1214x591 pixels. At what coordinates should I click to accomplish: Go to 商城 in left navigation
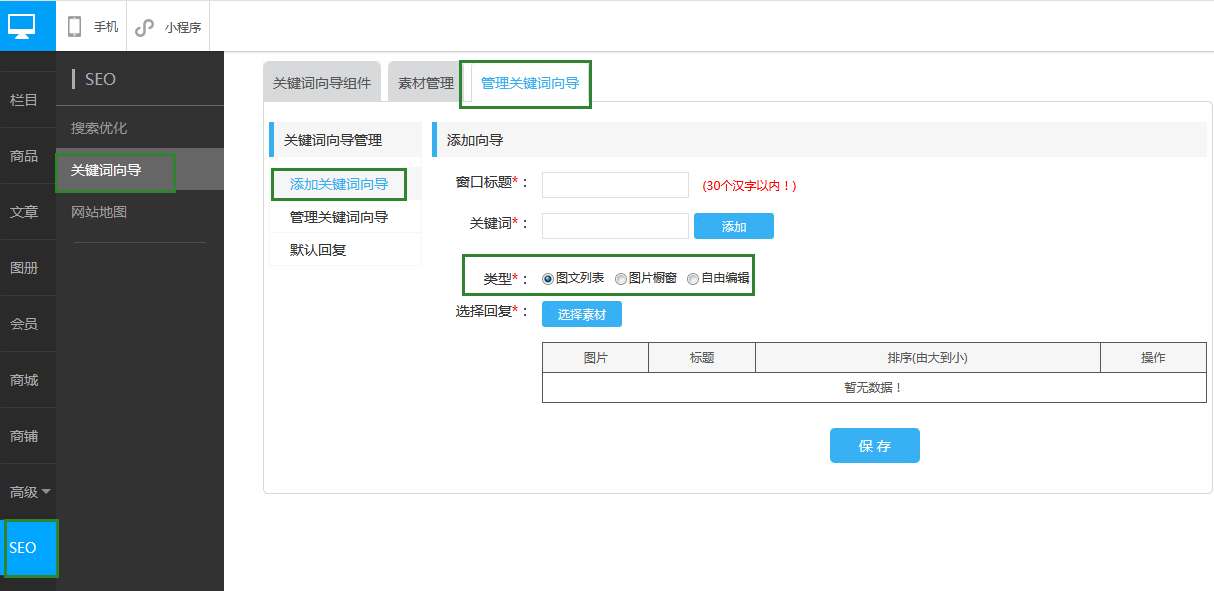tap(24, 380)
